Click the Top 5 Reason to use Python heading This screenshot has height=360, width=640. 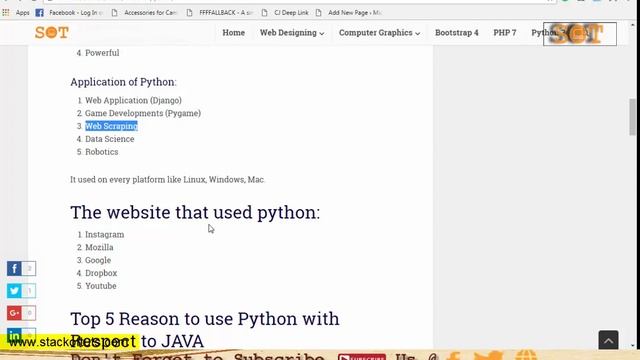[x=204, y=330]
